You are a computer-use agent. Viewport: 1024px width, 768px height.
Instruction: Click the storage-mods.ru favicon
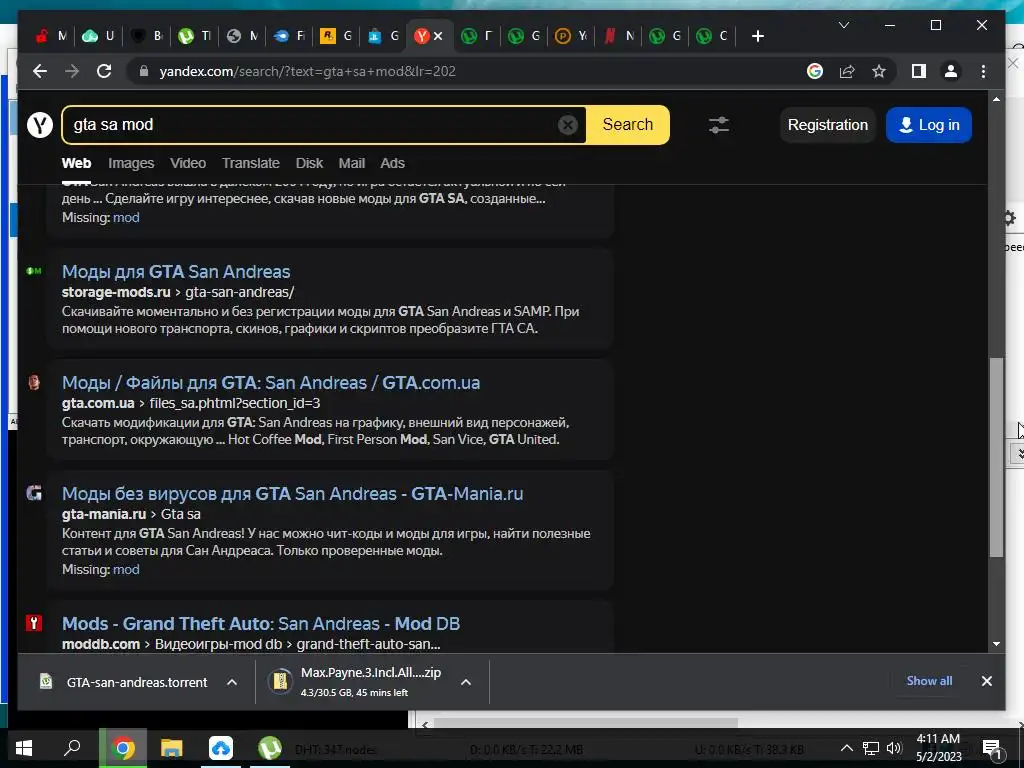pyautogui.click(x=34, y=271)
